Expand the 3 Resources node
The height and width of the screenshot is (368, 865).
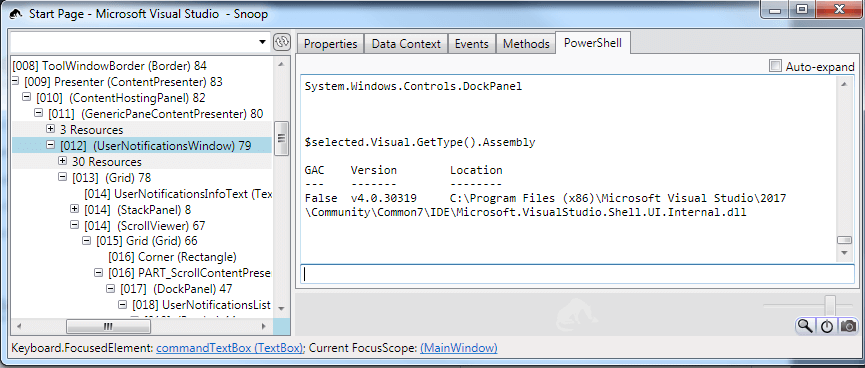(x=51, y=130)
